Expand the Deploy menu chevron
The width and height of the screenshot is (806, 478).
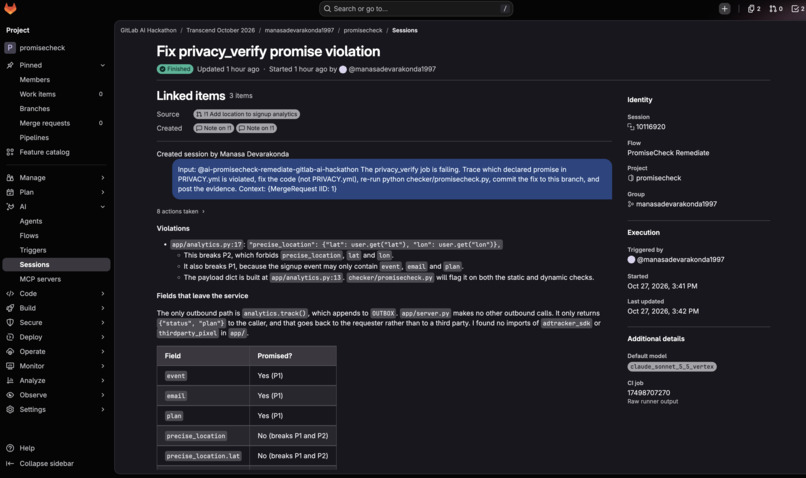[102, 337]
